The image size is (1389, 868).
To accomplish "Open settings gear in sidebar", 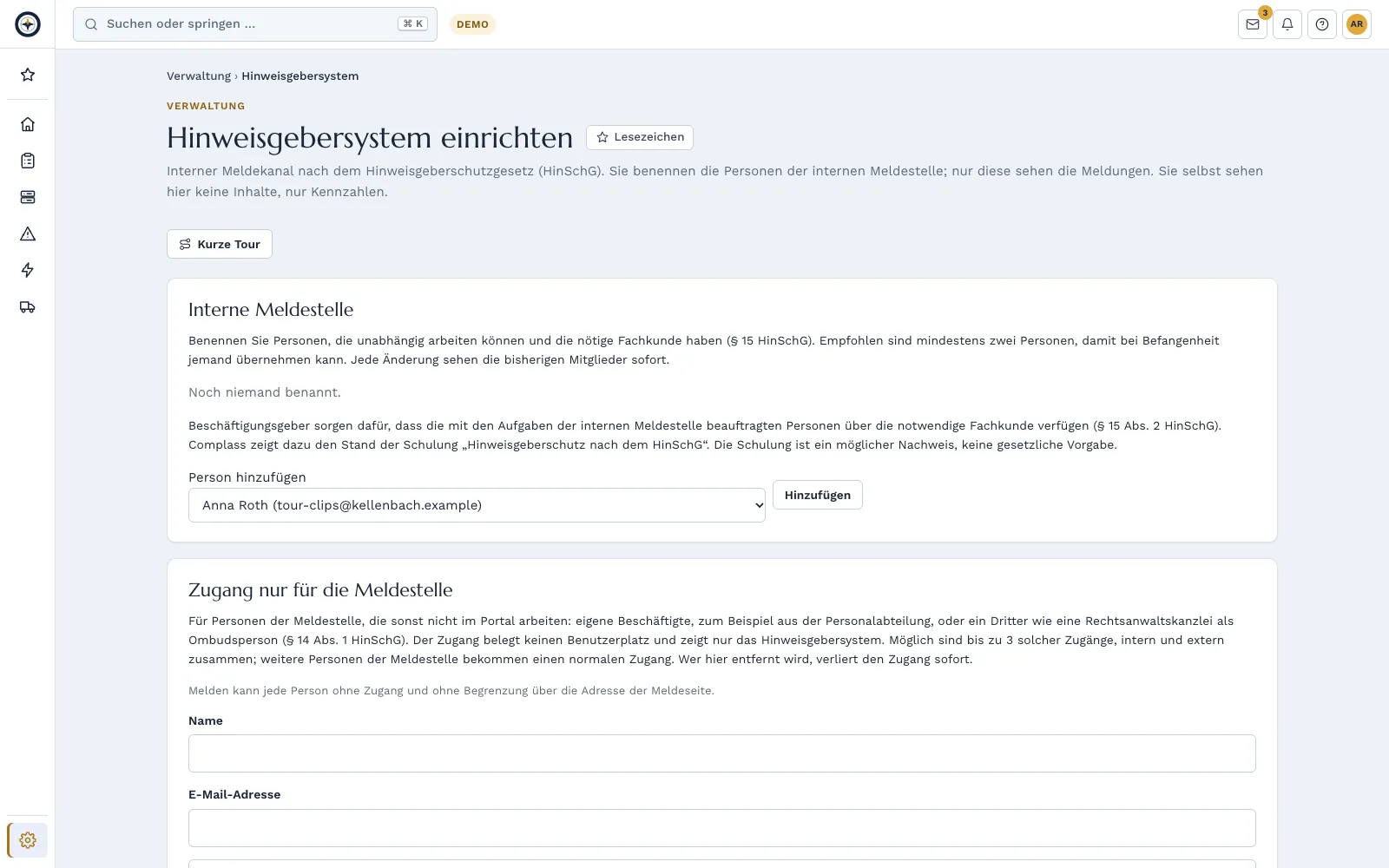I will [28, 840].
